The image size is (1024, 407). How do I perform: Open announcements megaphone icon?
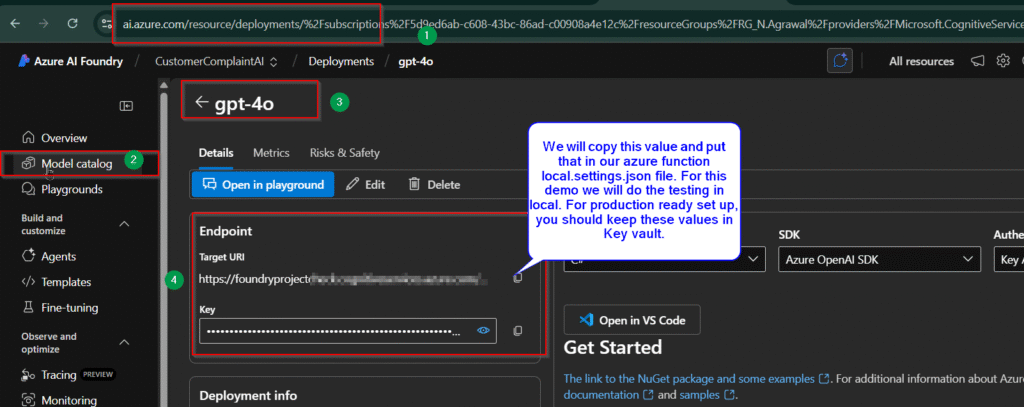click(977, 61)
